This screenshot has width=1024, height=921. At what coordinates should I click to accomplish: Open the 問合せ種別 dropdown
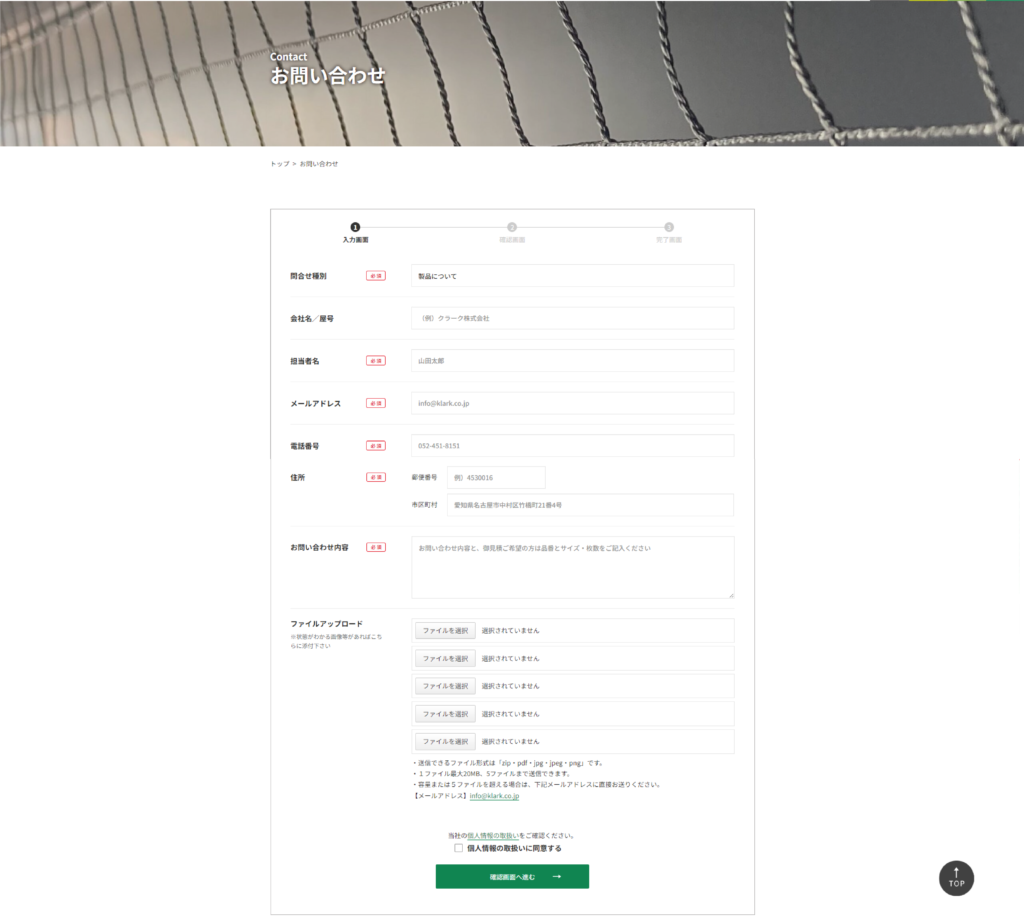pyautogui.click(x=572, y=275)
